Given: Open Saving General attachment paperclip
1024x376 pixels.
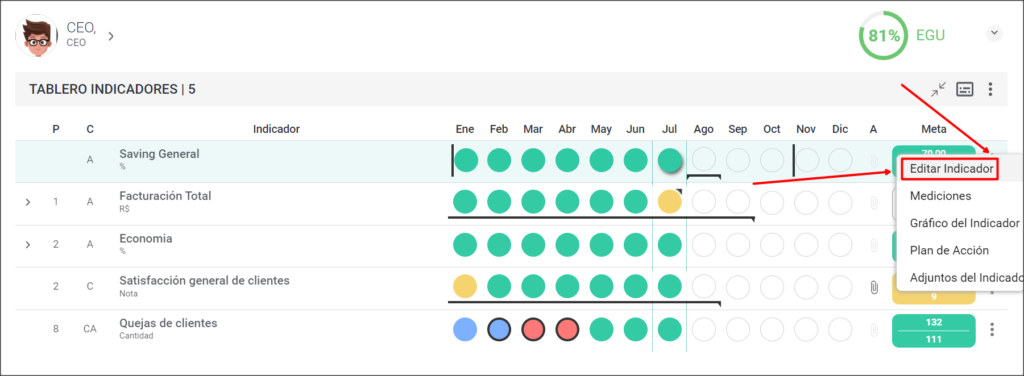Looking at the screenshot, I should tap(874, 160).
